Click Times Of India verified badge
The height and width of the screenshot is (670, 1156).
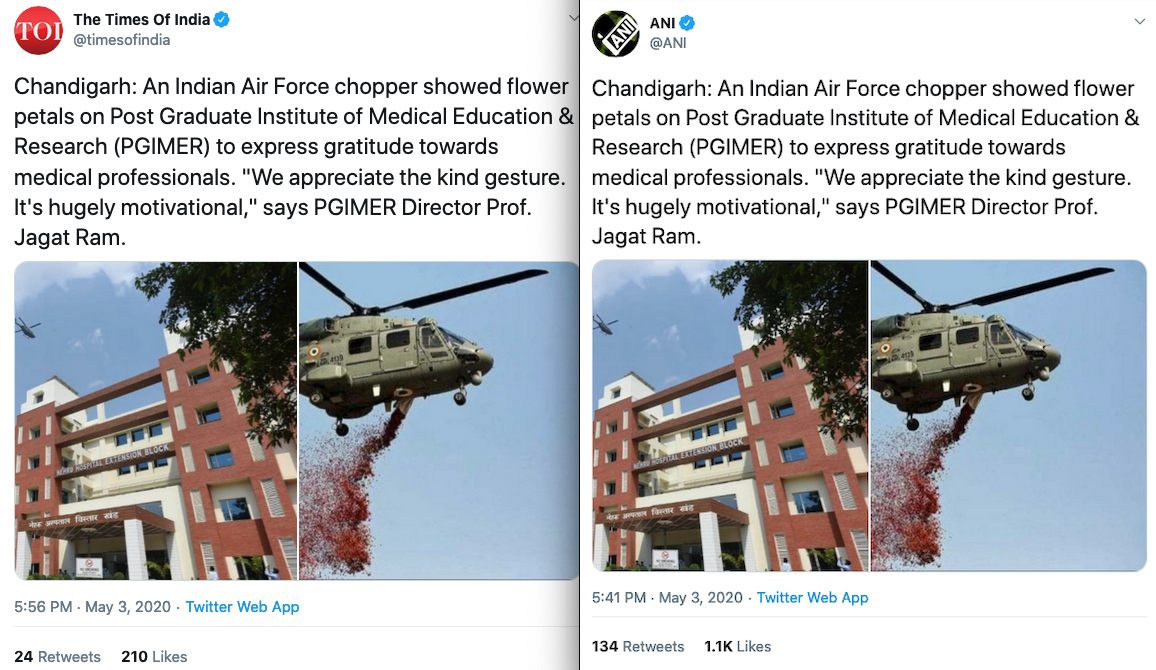221,20
